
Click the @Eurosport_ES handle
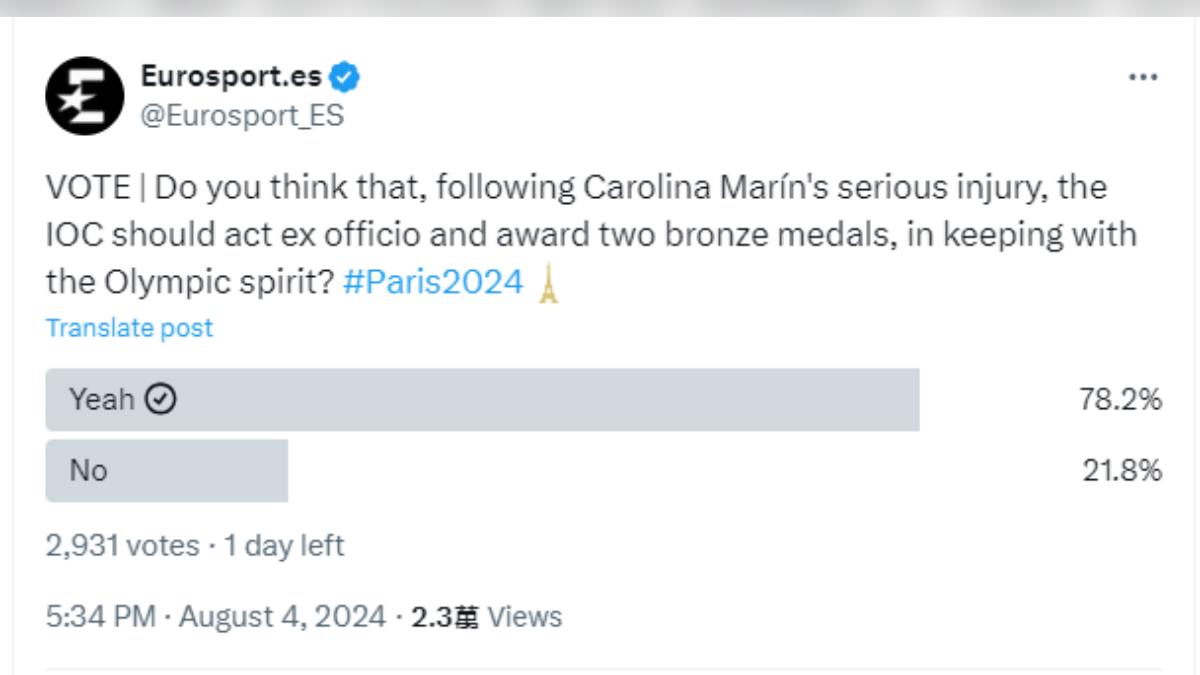[243, 116]
